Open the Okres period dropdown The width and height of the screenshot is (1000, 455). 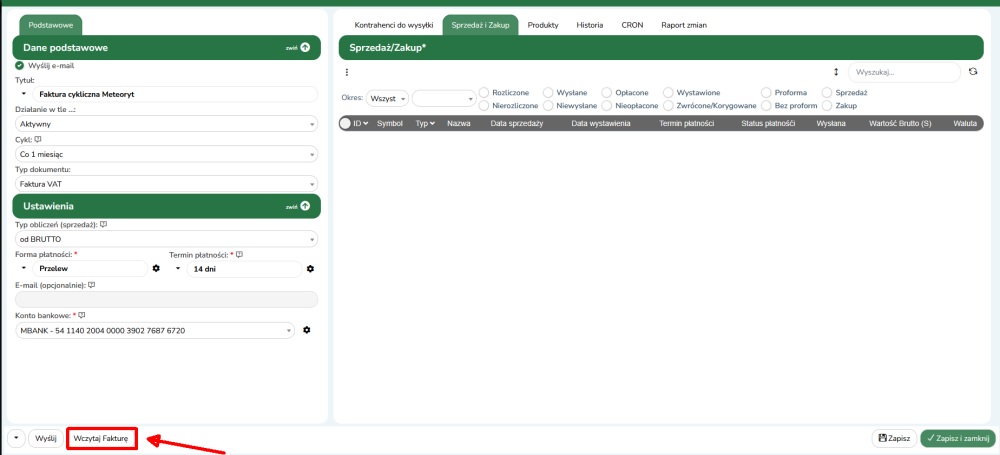[x=388, y=99]
